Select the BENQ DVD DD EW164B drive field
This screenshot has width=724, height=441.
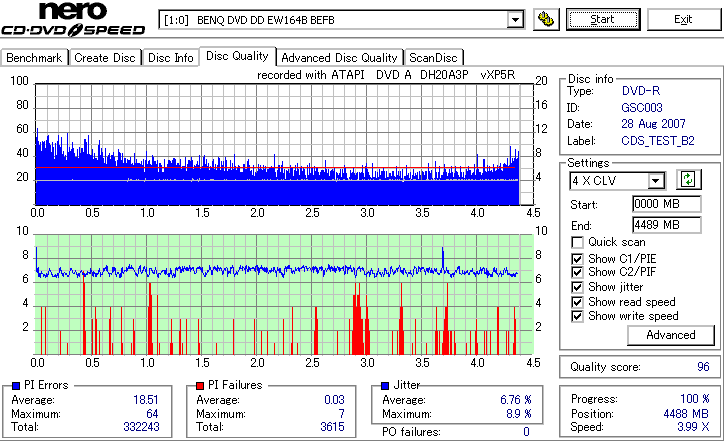click(342, 20)
